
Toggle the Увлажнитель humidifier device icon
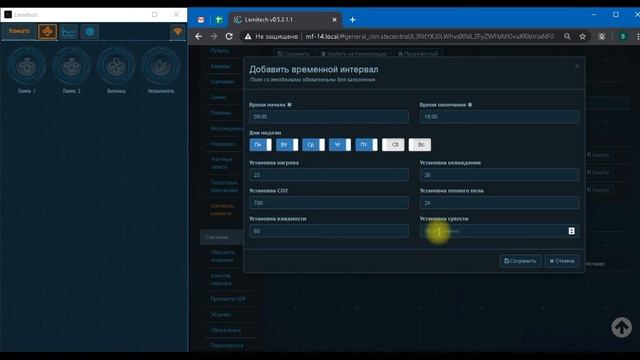pyautogui.click(x=161, y=66)
